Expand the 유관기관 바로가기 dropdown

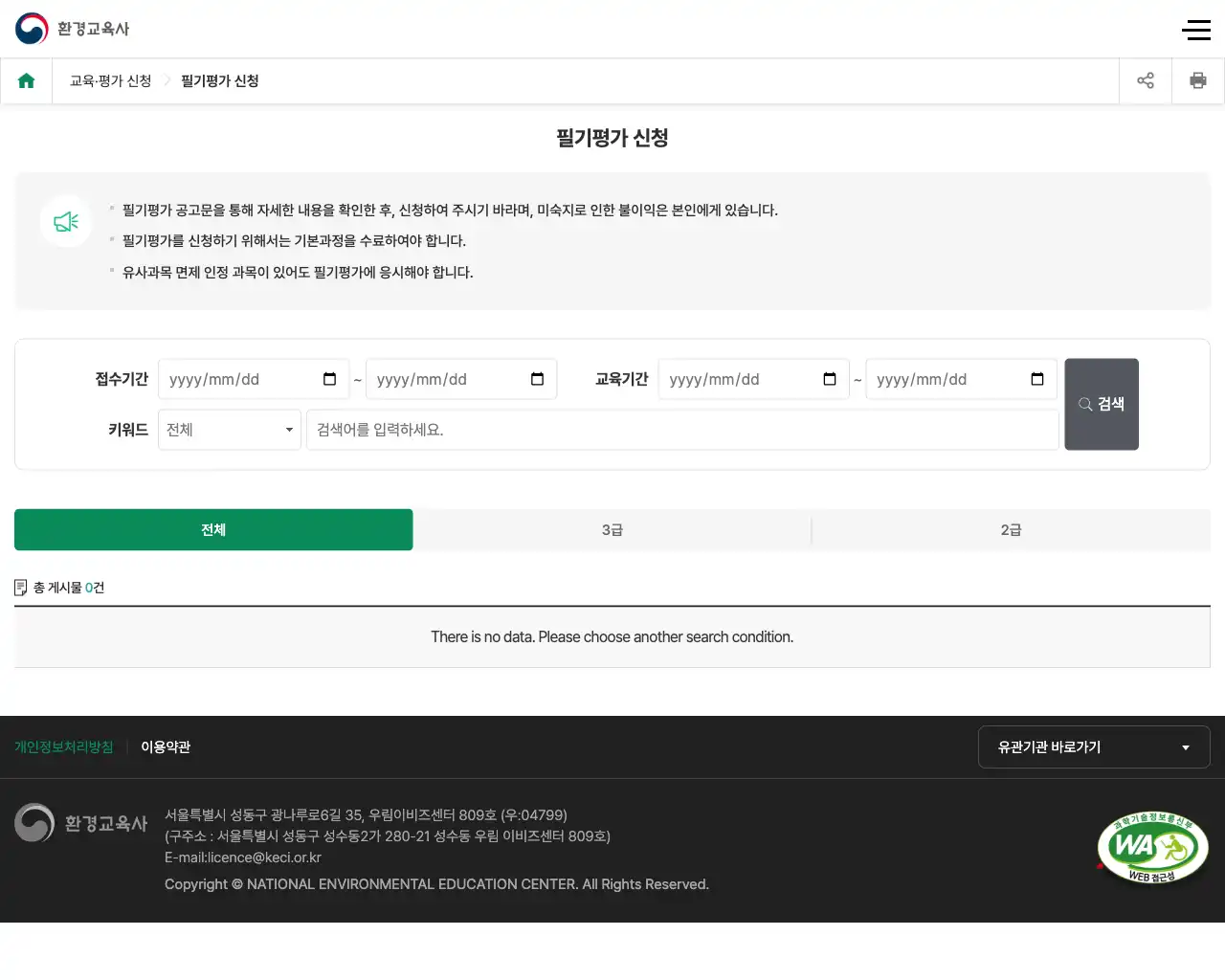[1094, 746]
